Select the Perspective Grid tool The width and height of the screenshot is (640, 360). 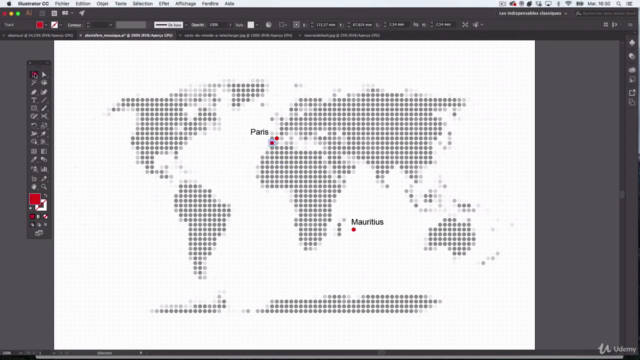tap(44, 142)
